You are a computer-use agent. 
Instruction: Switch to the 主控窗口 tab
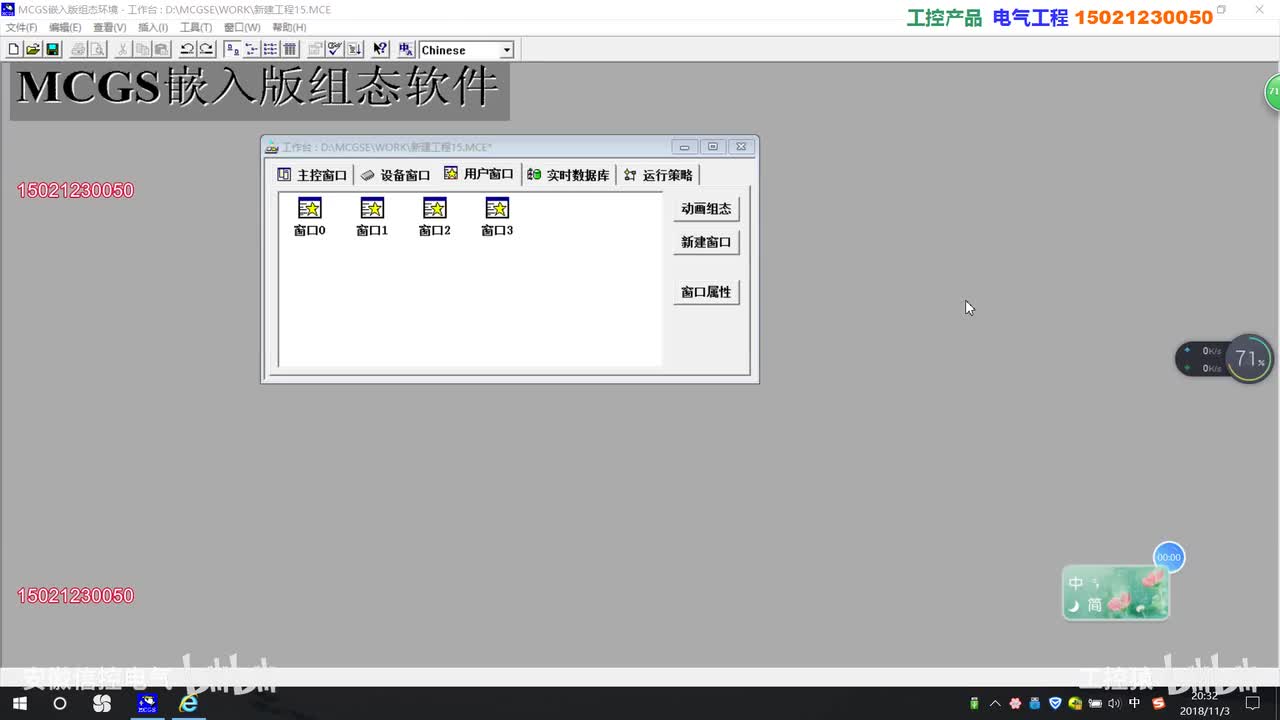point(313,175)
